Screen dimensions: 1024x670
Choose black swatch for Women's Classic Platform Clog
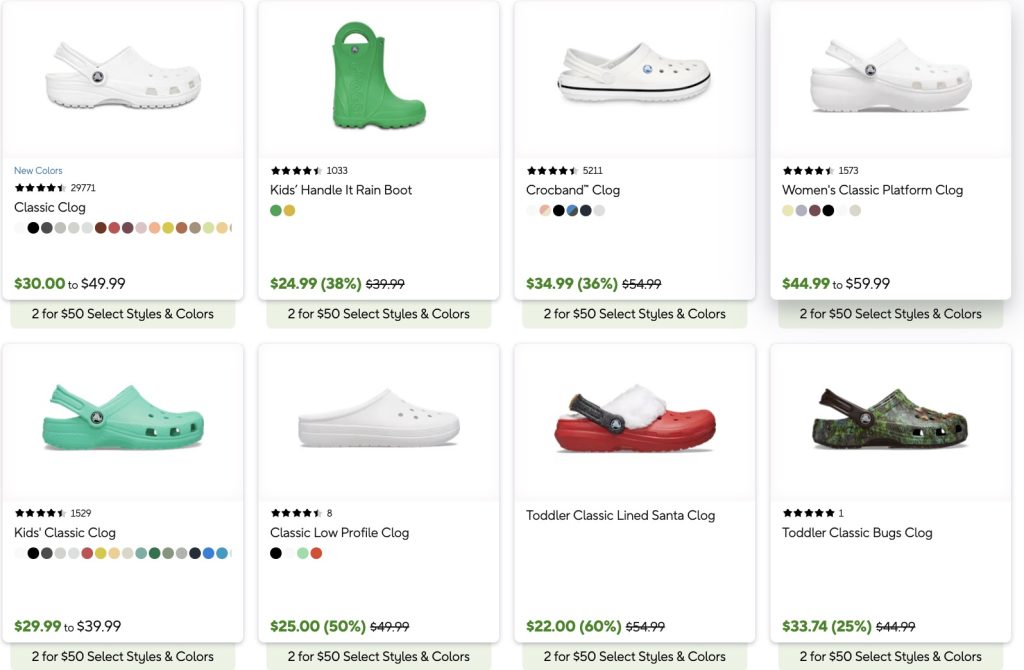828,211
